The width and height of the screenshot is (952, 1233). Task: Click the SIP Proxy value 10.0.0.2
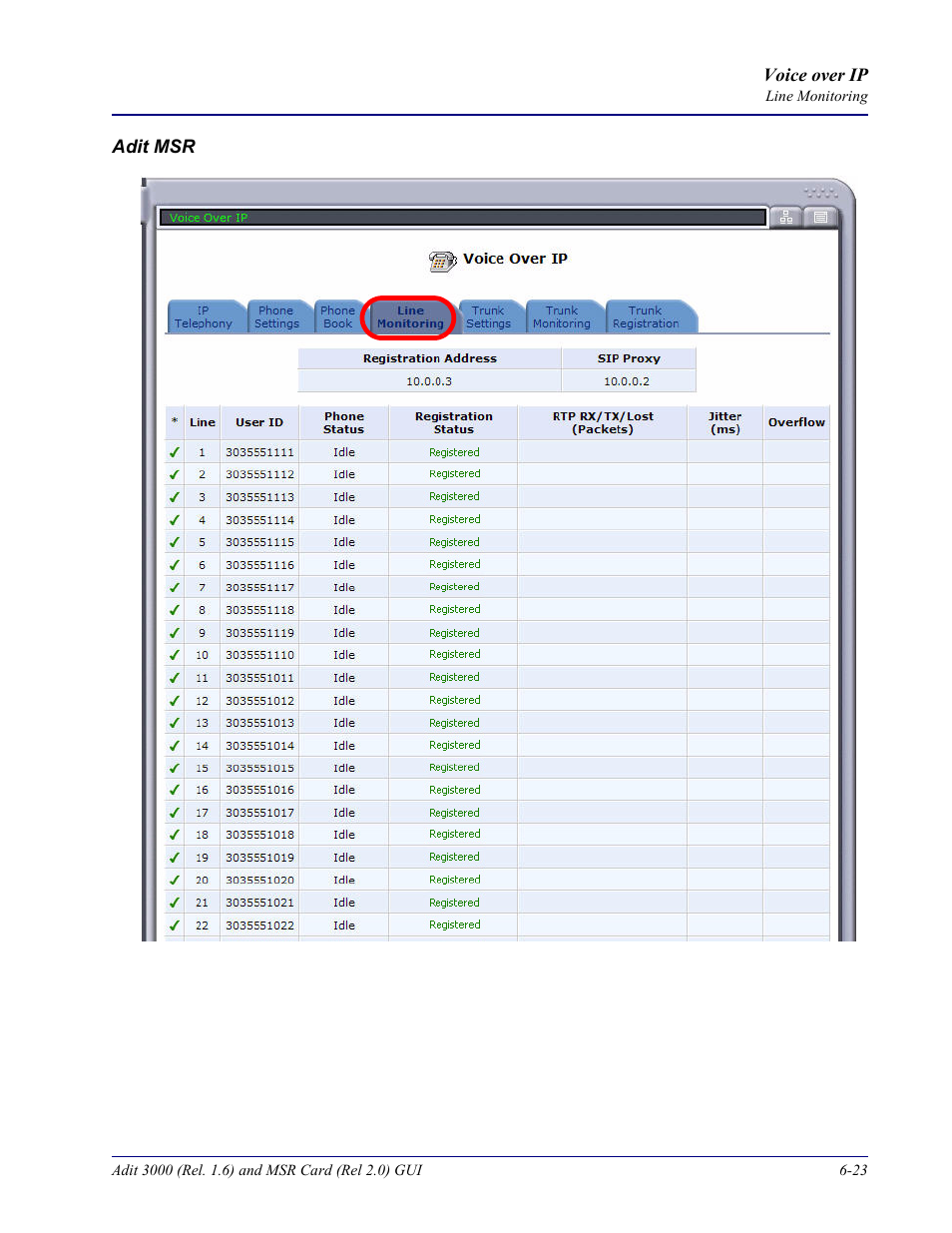pos(628,381)
